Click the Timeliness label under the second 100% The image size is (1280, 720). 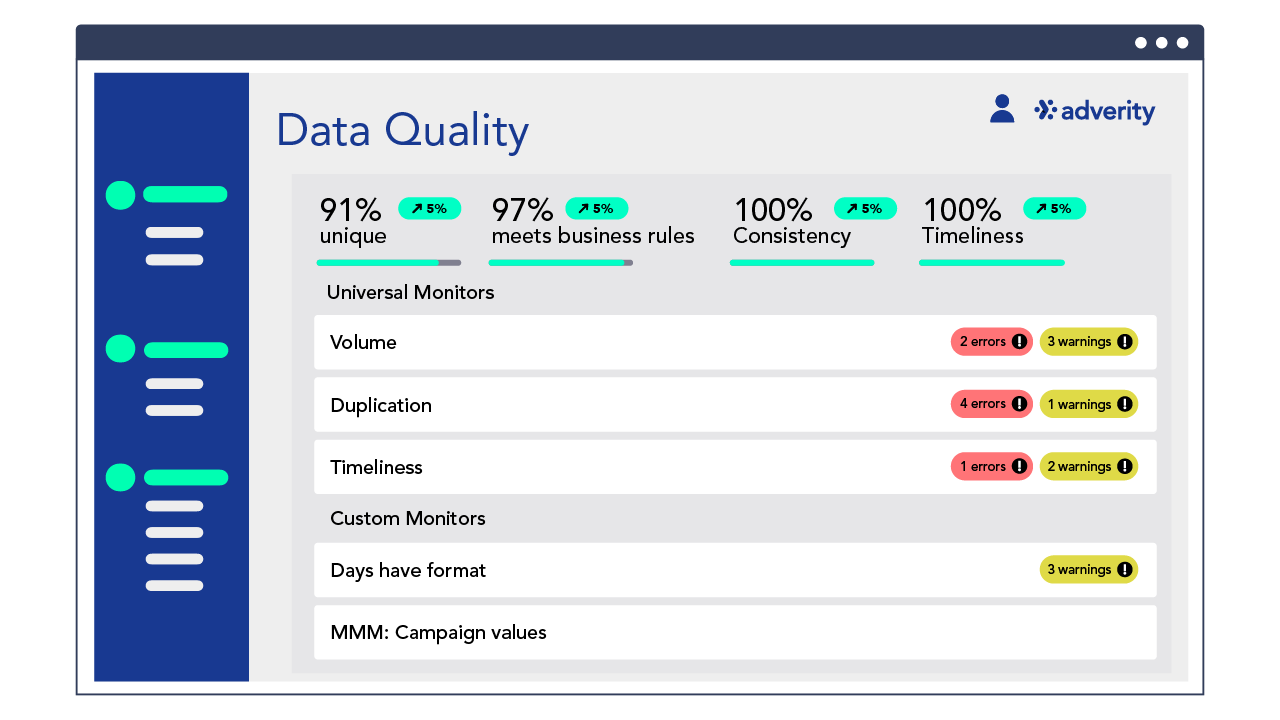(973, 236)
